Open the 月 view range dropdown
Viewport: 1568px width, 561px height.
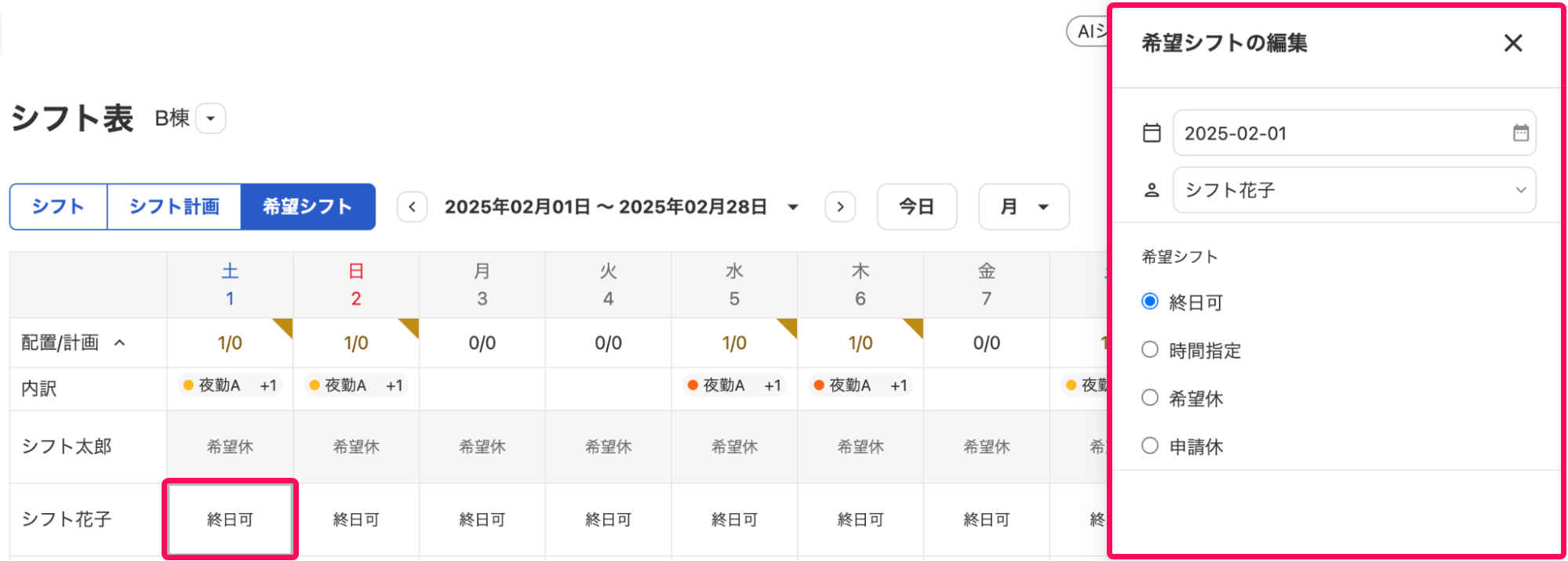coord(1024,207)
